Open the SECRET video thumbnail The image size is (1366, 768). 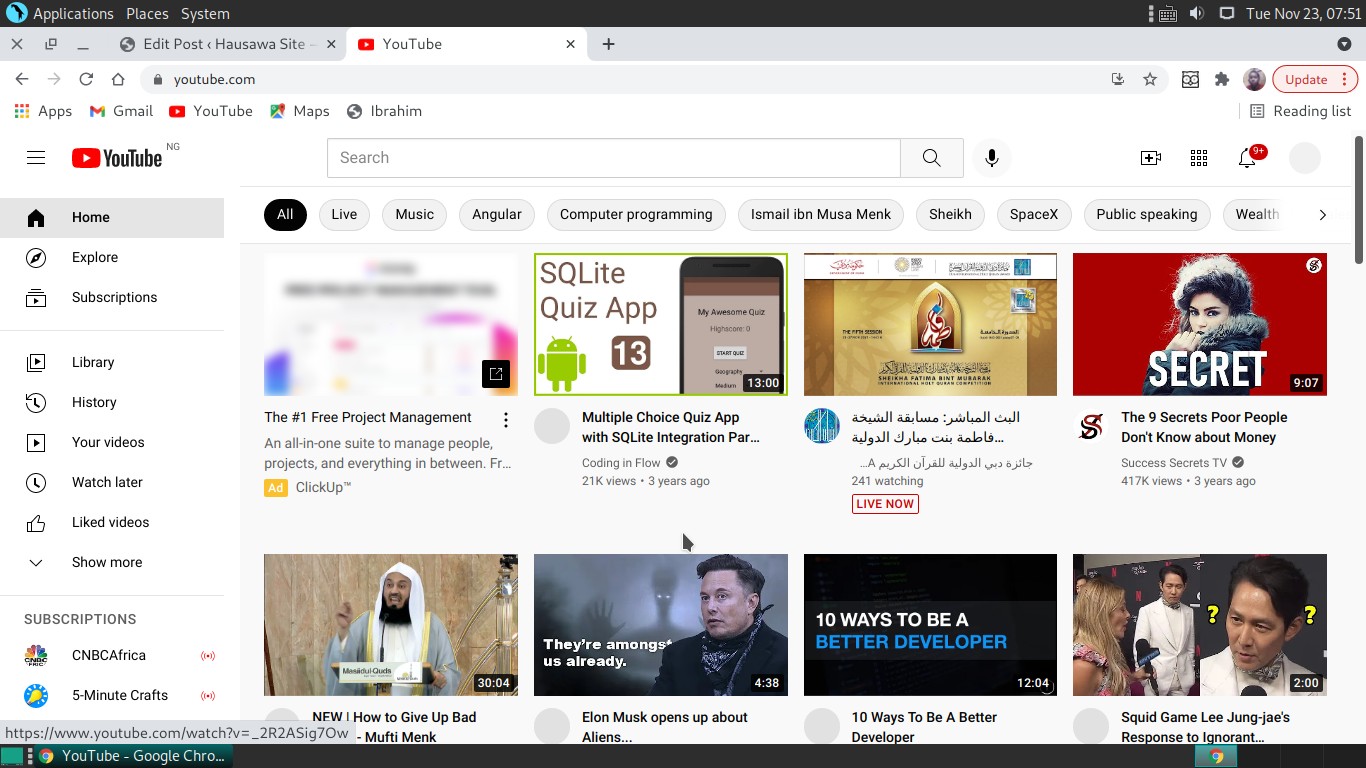click(x=1200, y=324)
